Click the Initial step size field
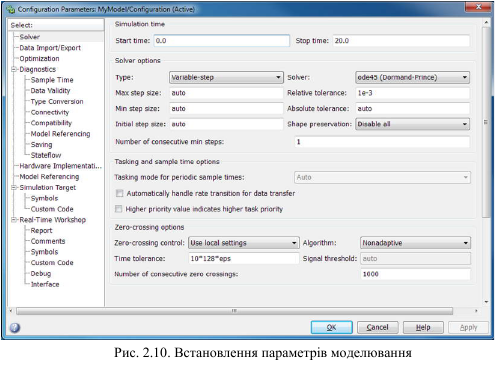This screenshot has height=371, width=496. (x=226, y=124)
